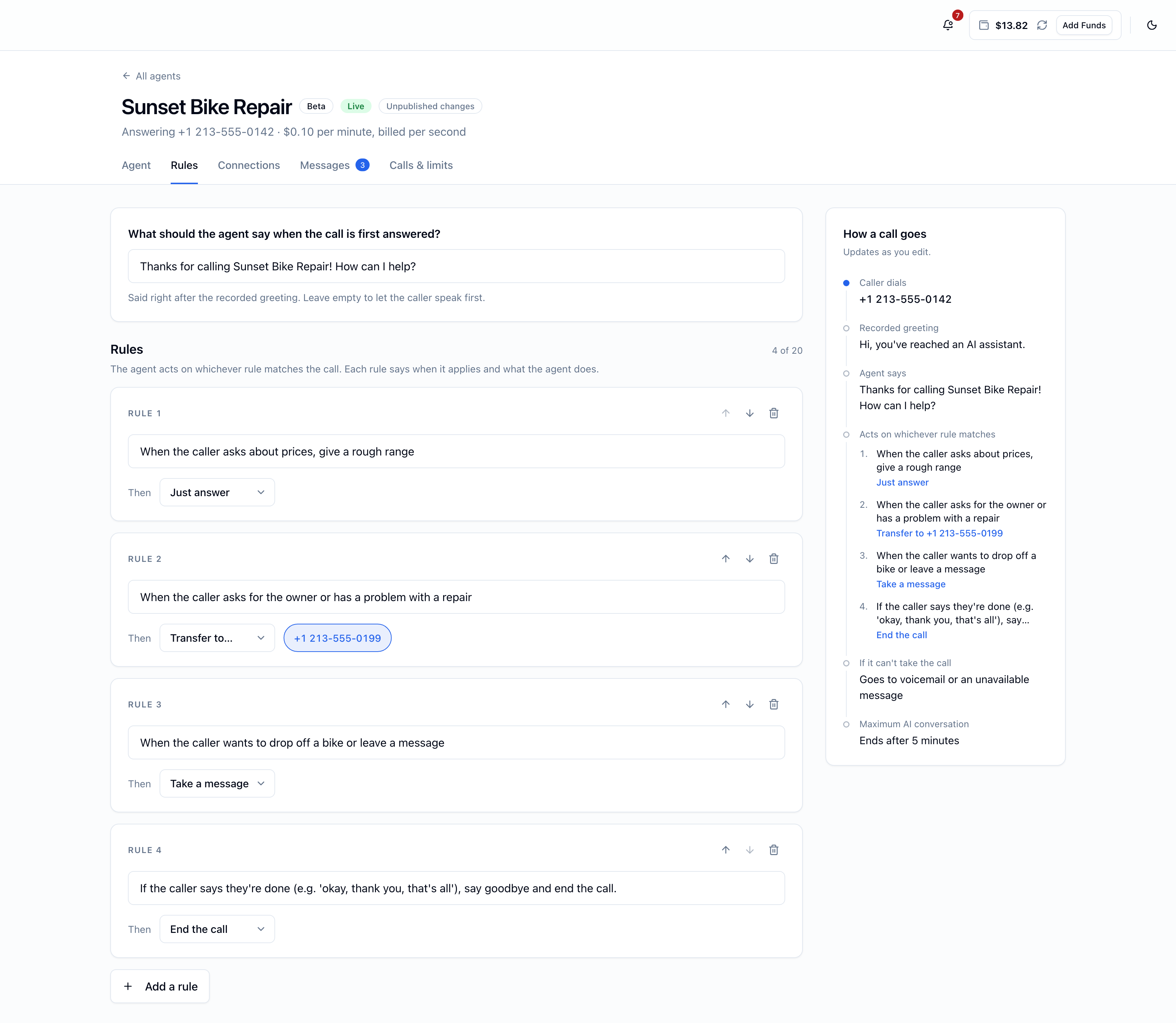Click the Rule 4 disabled down arrow

pos(749,850)
